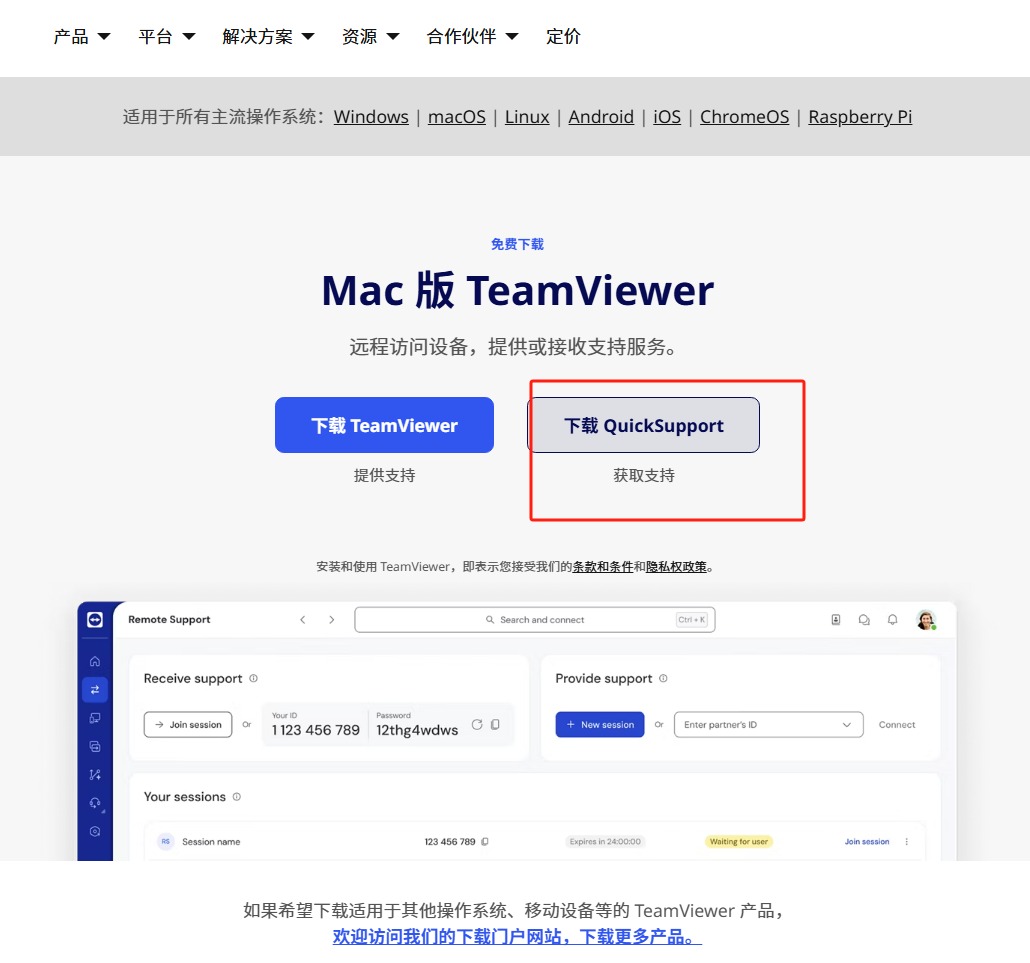Expand the dropdown arrow beside 资源
Image resolution: width=1030 pixels, height=963 pixels.
click(x=393, y=37)
